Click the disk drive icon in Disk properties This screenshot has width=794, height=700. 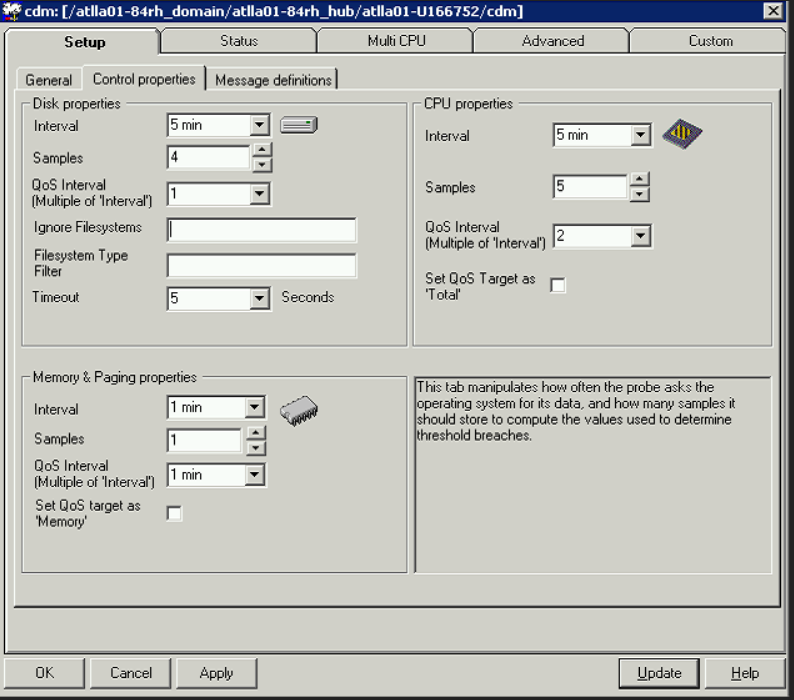click(x=299, y=125)
